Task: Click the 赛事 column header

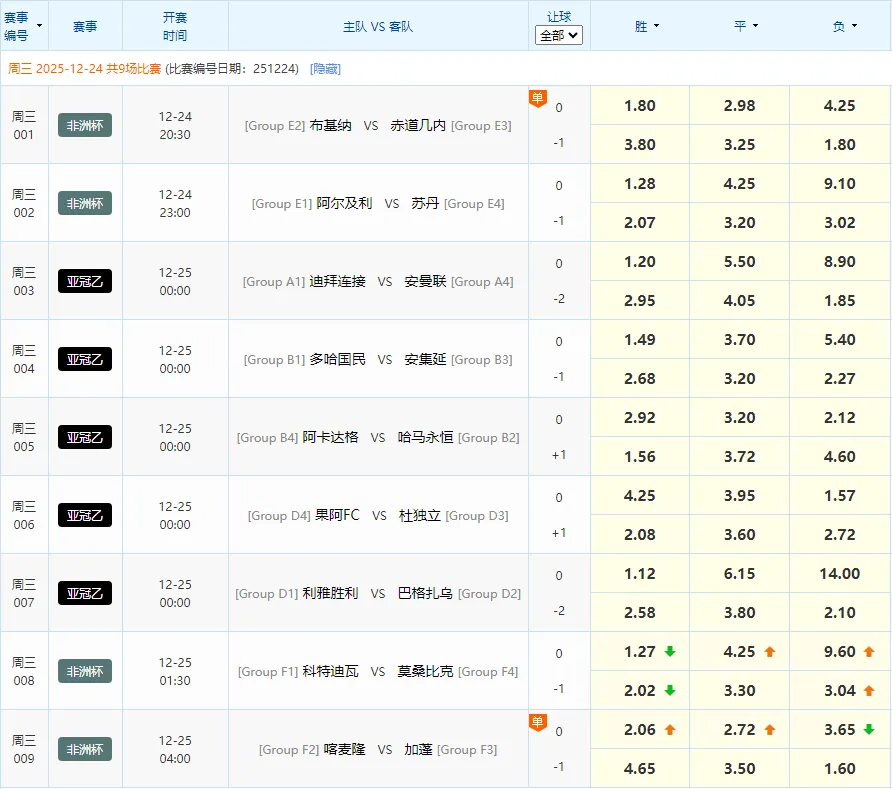Action: 85,26
